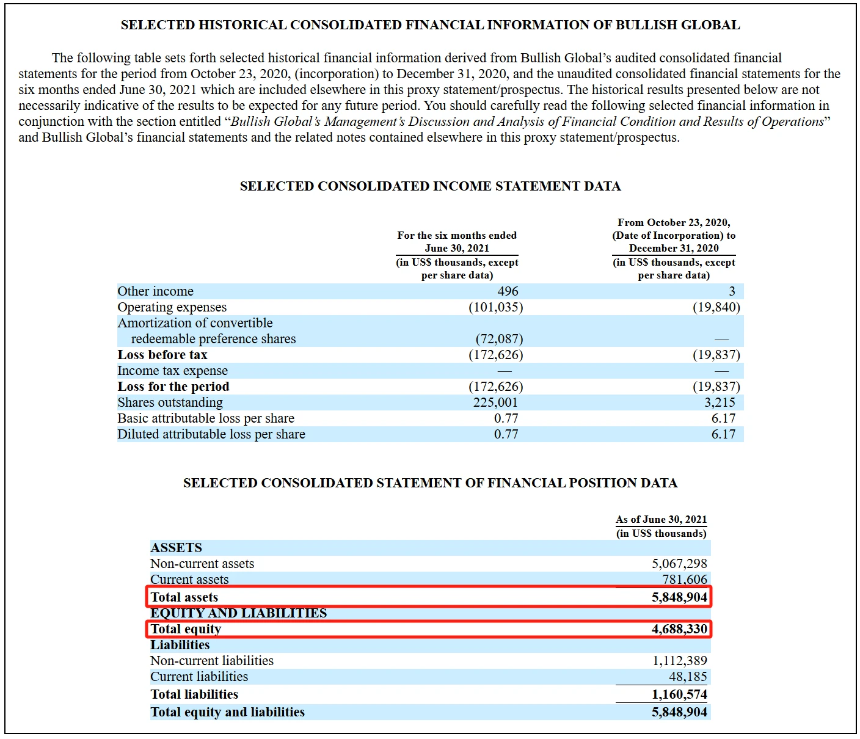The height and width of the screenshot is (739, 860).
Task: Select Diluted loss per share value 0.77
Action: pyautogui.click(x=506, y=435)
